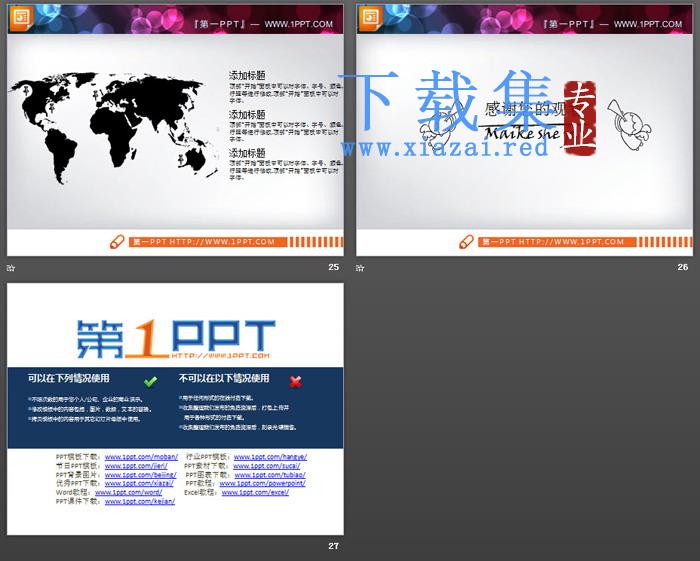This screenshot has width=700, height=561.
Task: Click the angel trumpet drawing at right of slide 26
Action: pos(629,124)
